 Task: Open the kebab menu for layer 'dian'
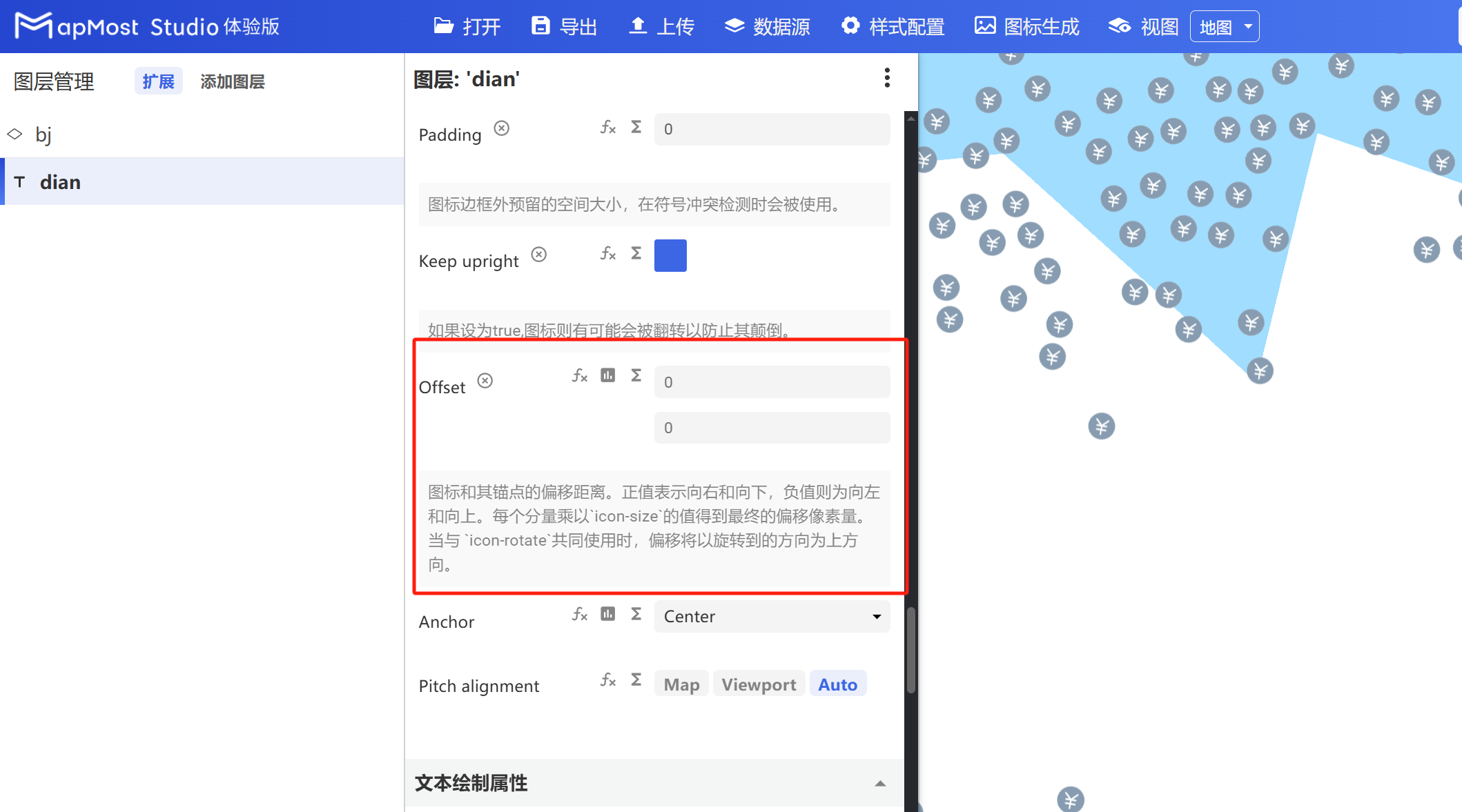pyautogui.click(x=887, y=79)
